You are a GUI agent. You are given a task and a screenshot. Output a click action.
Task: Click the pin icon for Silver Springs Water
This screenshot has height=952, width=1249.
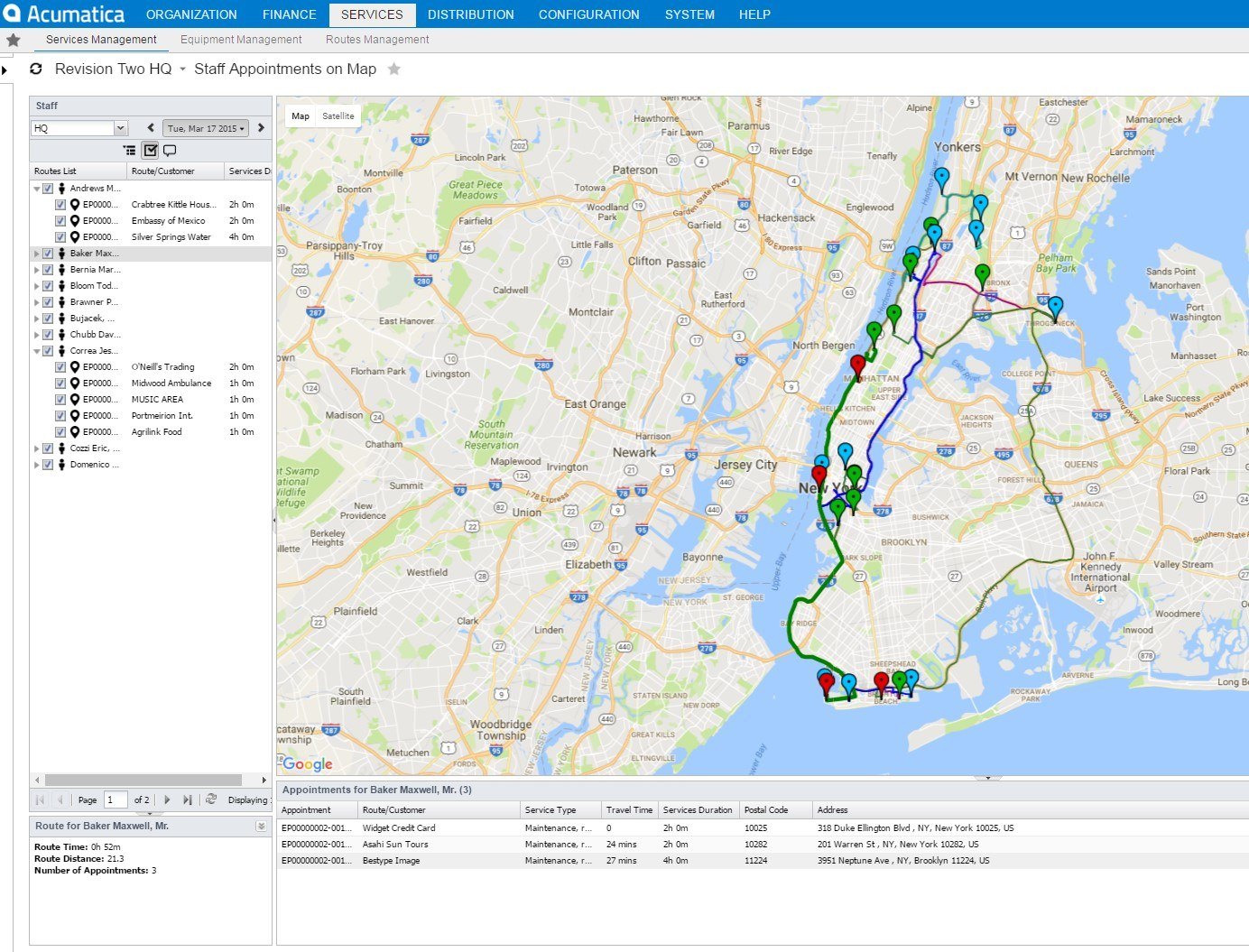[x=75, y=237]
